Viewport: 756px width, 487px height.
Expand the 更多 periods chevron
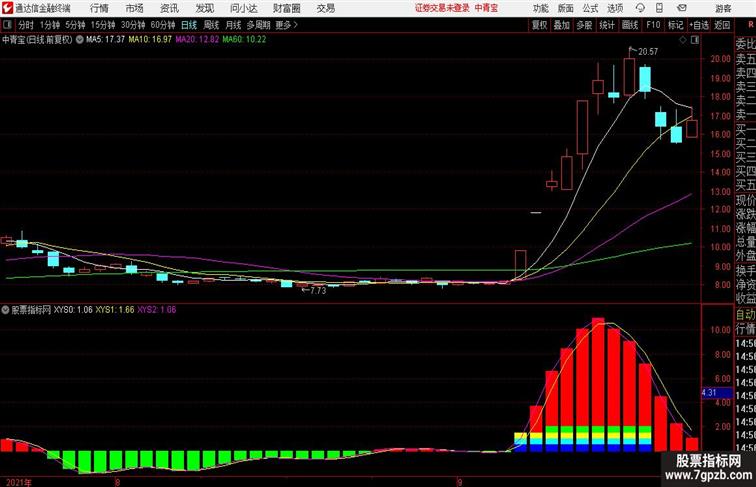pos(296,25)
